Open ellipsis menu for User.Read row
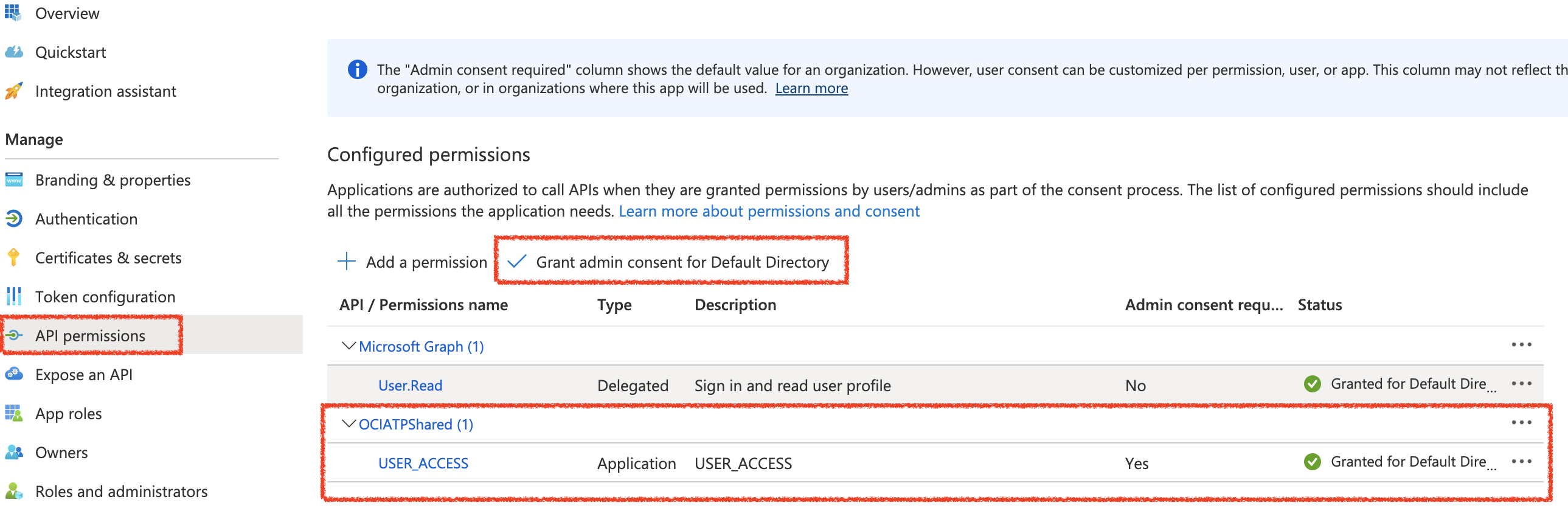1568x511 pixels. click(1521, 384)
